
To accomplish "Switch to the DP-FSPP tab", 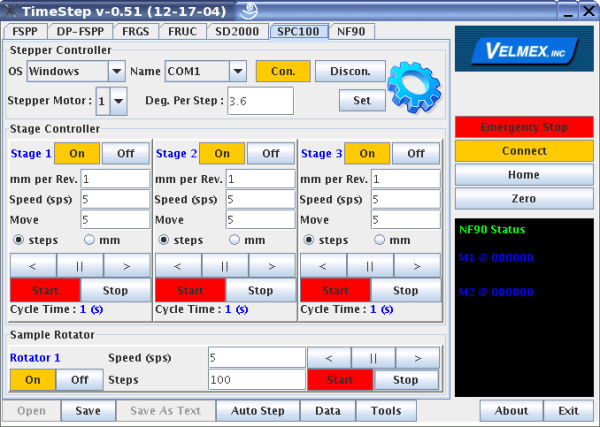I will click(80, 31).
